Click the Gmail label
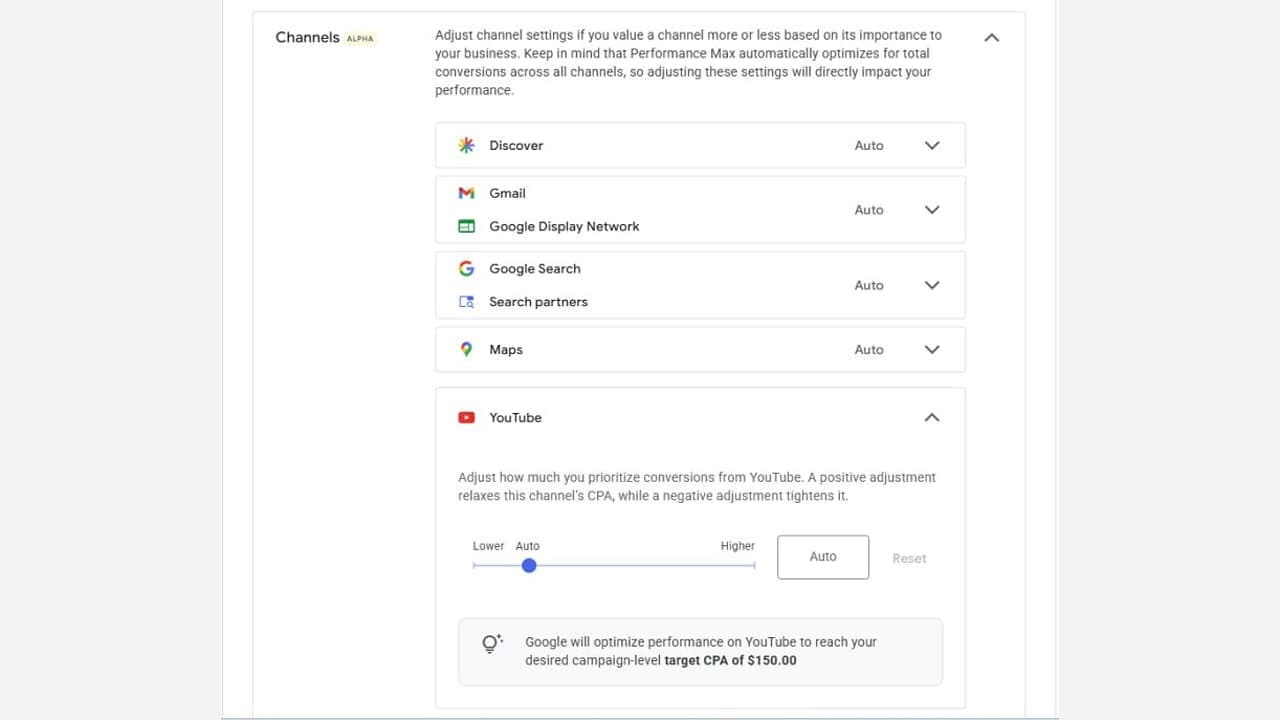The height and width of the screenshot is (720, 1280). [507, 193]
